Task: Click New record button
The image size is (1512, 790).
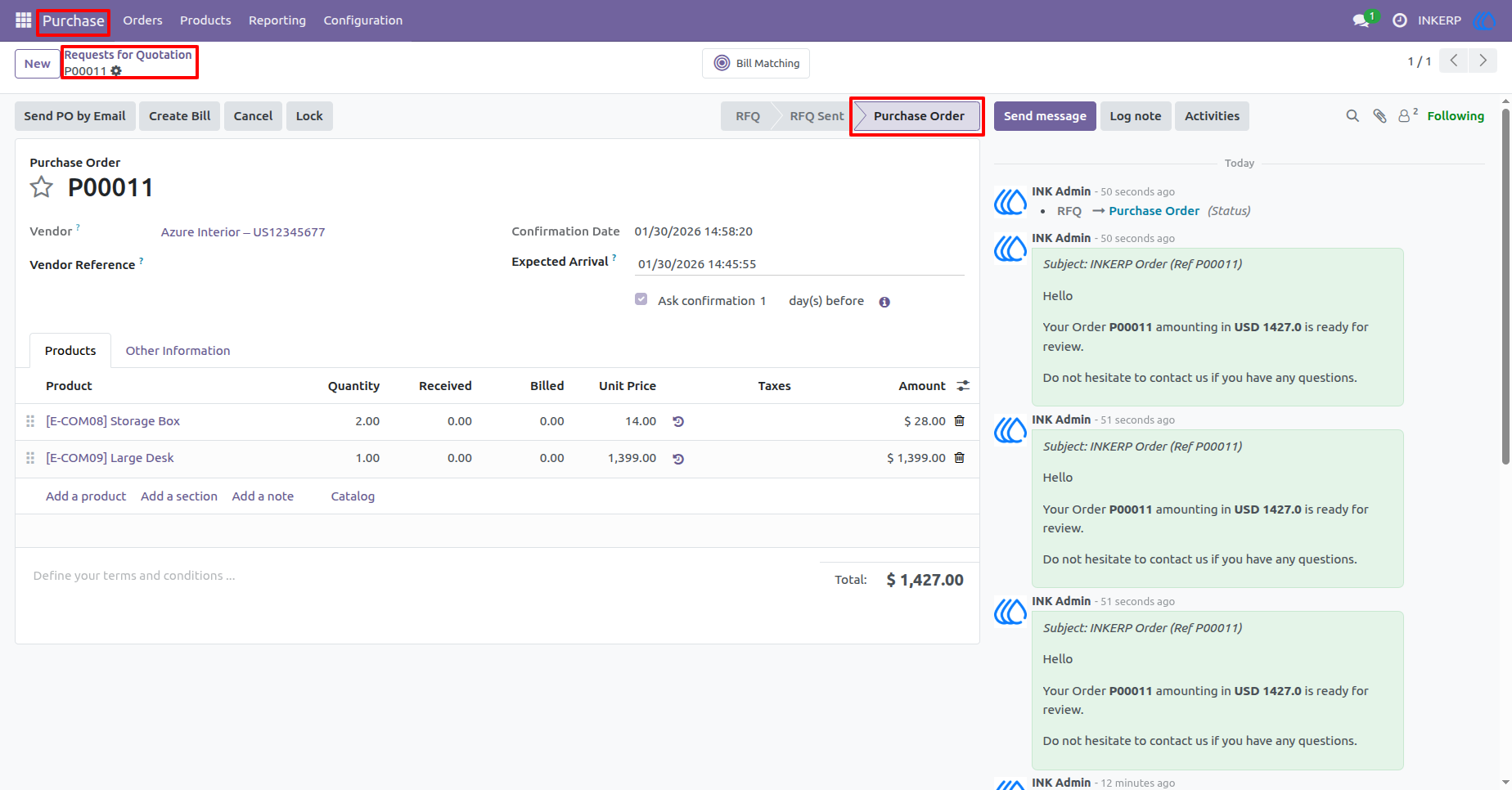Action: [x=37, y=64]
